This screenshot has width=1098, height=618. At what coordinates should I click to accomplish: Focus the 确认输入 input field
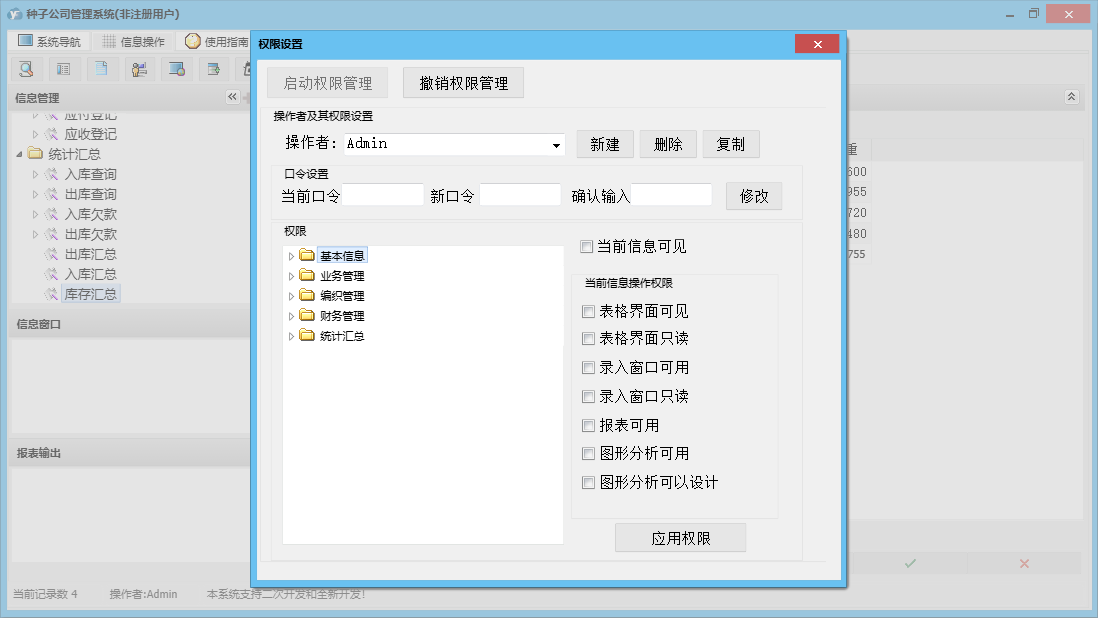pyautogui.click(x=672, y=195)
